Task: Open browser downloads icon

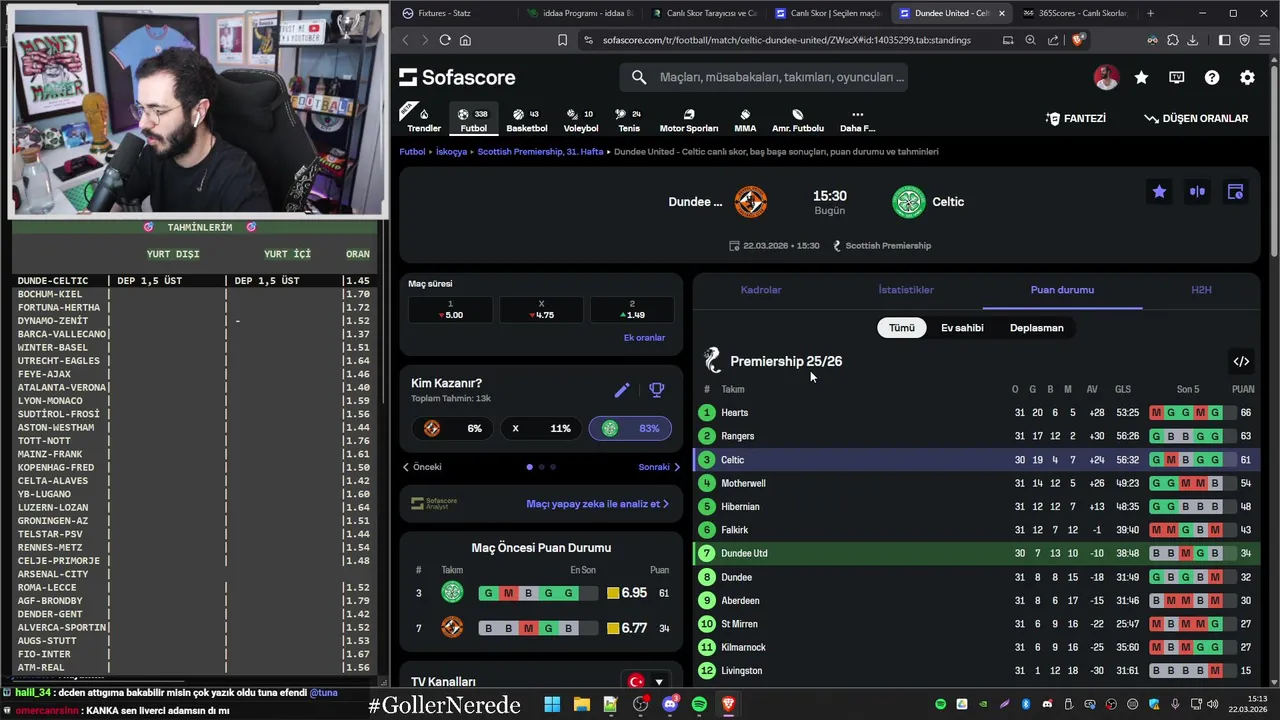Action: click(1192, 40)
